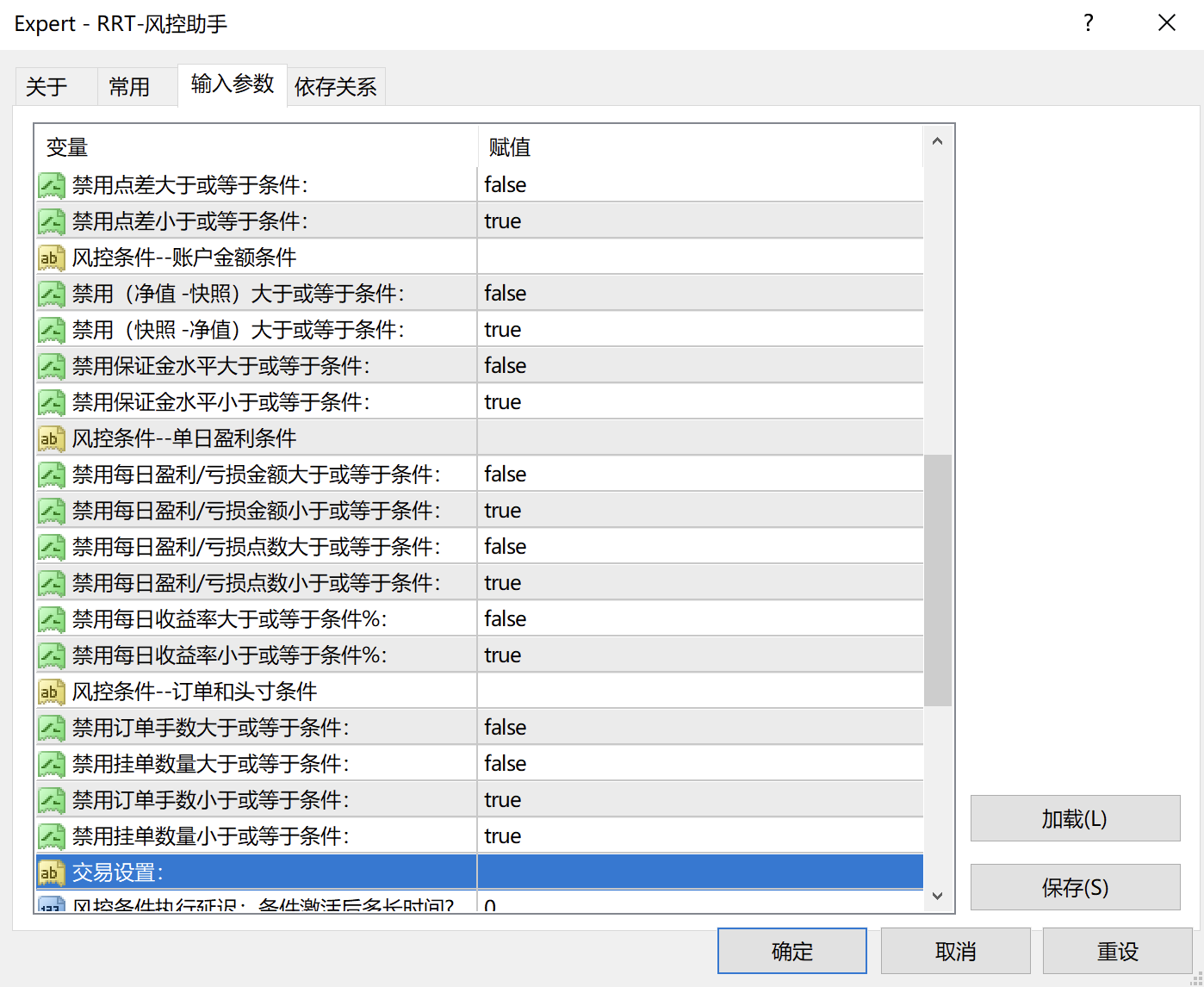
Task: Click the icon beside 禁用每日收益率大于或等于条件%
Action: (x=52, y=619)
